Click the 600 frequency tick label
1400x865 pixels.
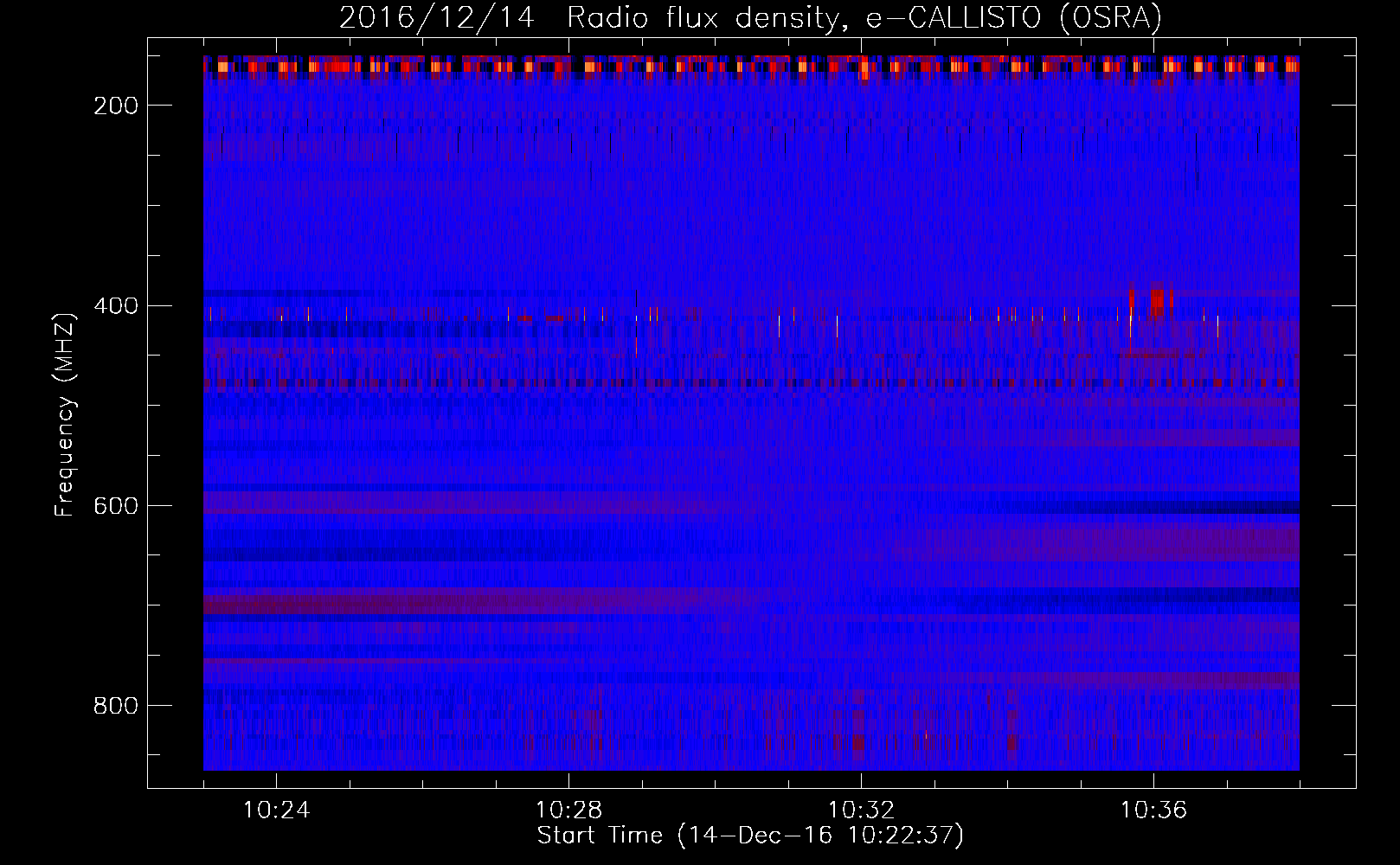click(116, 506)
